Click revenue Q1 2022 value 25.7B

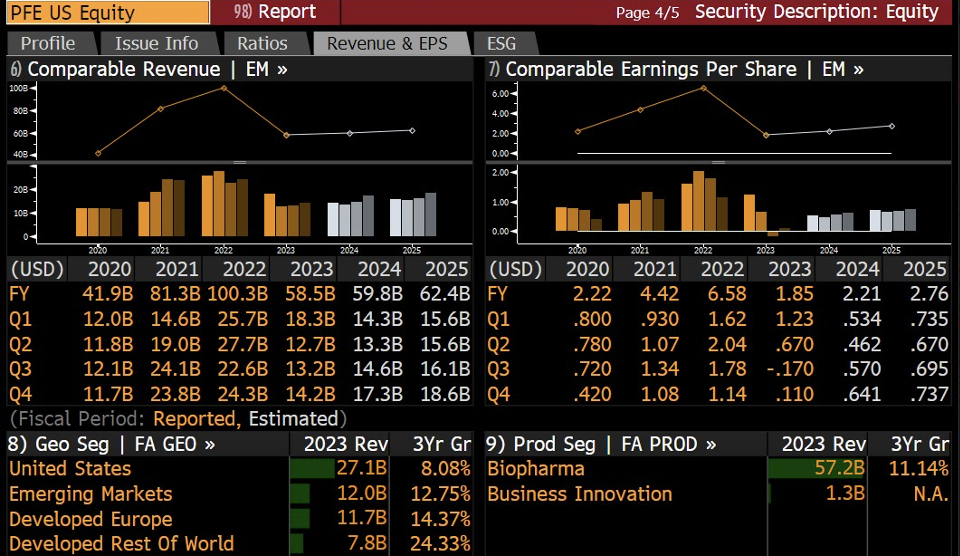click(242, 319)
